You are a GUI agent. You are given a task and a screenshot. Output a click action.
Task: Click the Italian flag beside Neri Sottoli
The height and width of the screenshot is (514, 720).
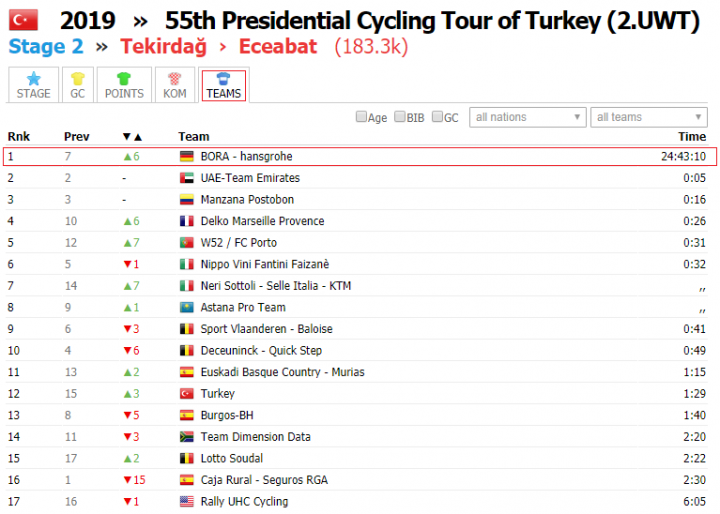coord(186,286)
